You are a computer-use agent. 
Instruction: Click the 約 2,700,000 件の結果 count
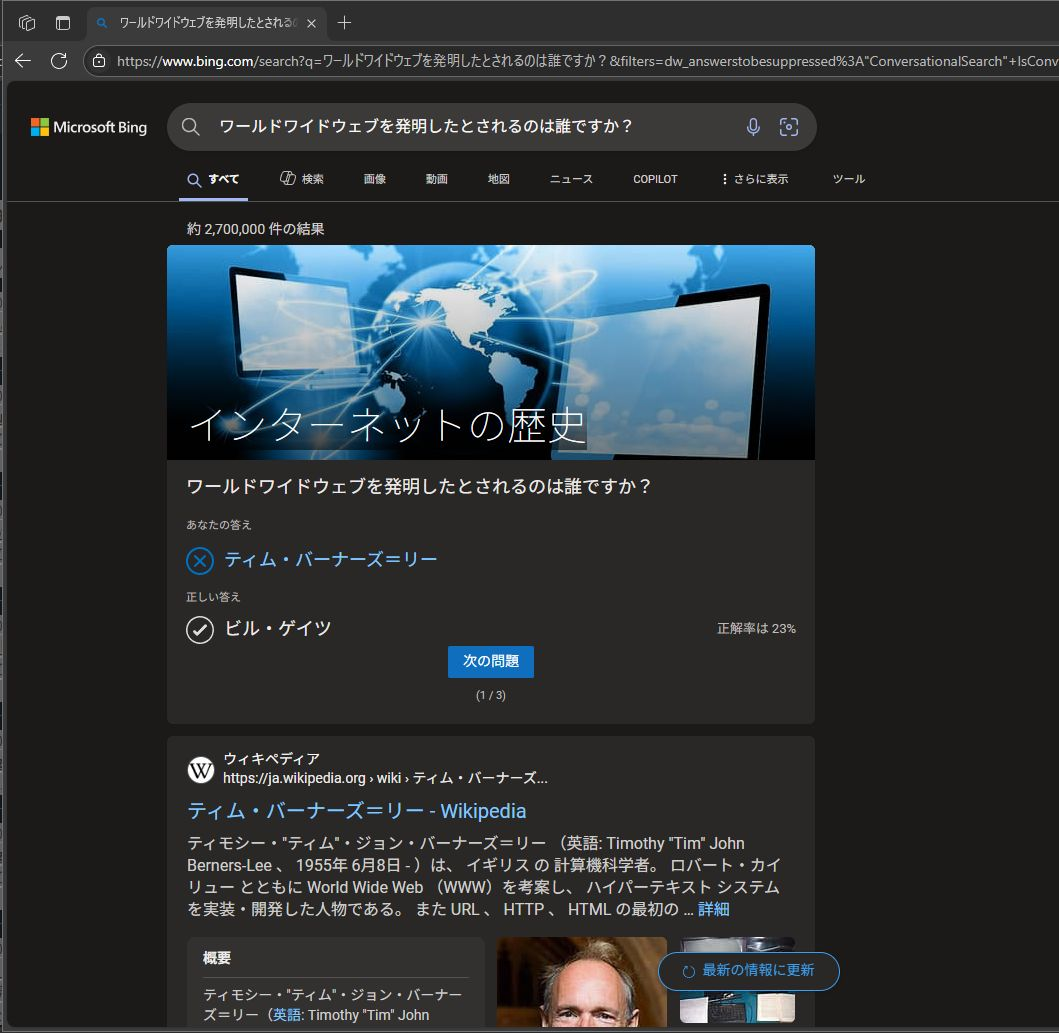pyautogui.click(x=256, y=230)
